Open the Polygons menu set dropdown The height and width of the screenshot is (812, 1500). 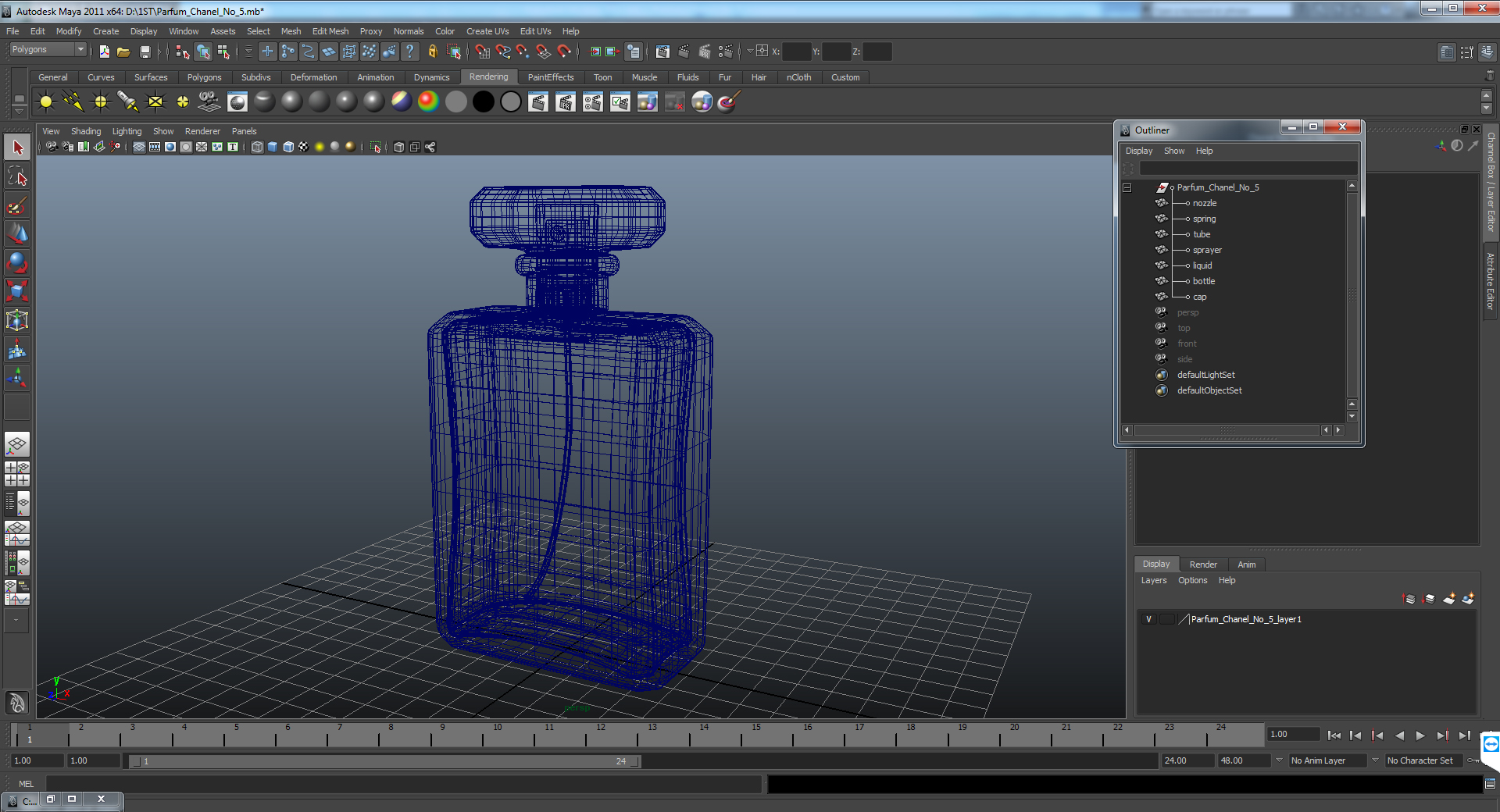pyautogui.click(x=48, y=49)
